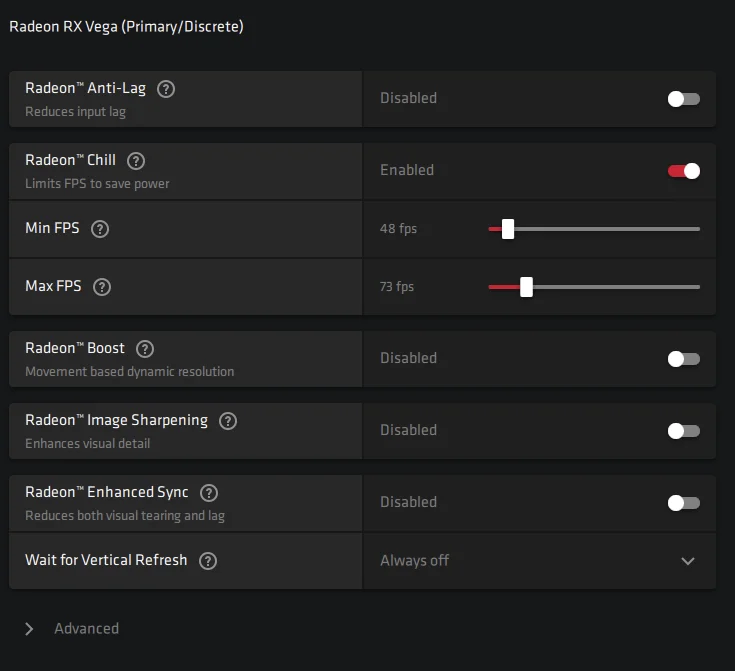Click the Radeon Image Sharpening label
735x671 pixels.
(116, 421)
